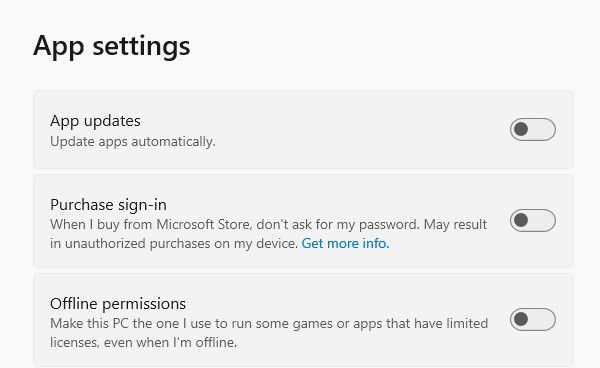This screenshot has width=600, height=368.
Task: Enable the Purchase sign-in switch
Action: pyautogui.click(x=533, y=220)
